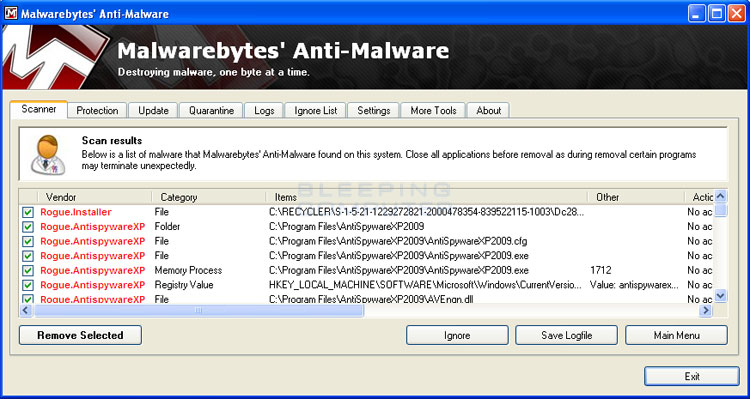
Task: Toggle checkbox for Registry Value row
Action: [x=28, y=285]
